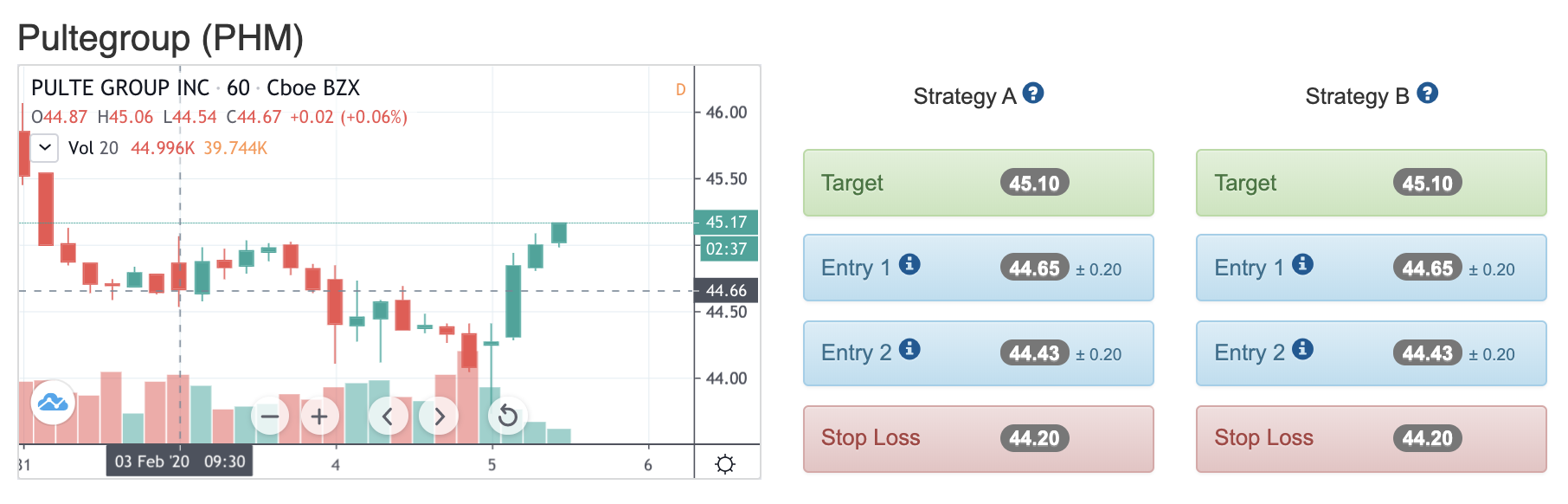Viewport: 1568px width, 504px height.
Task: Click the Strategy B Stop Loss 44.20 box
Action: point(1372,439)
